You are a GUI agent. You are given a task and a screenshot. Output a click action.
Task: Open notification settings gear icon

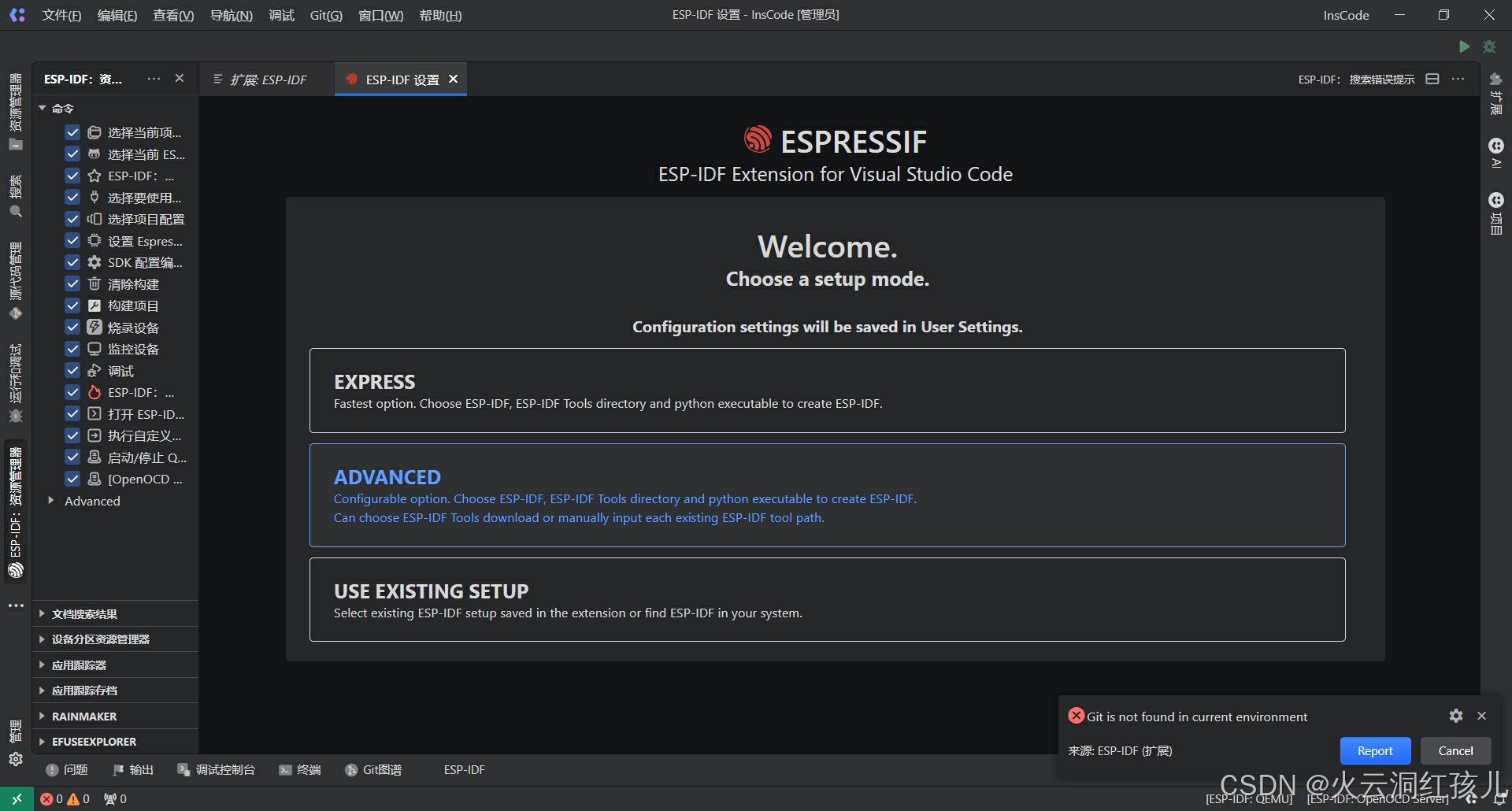pos(1456,716)
